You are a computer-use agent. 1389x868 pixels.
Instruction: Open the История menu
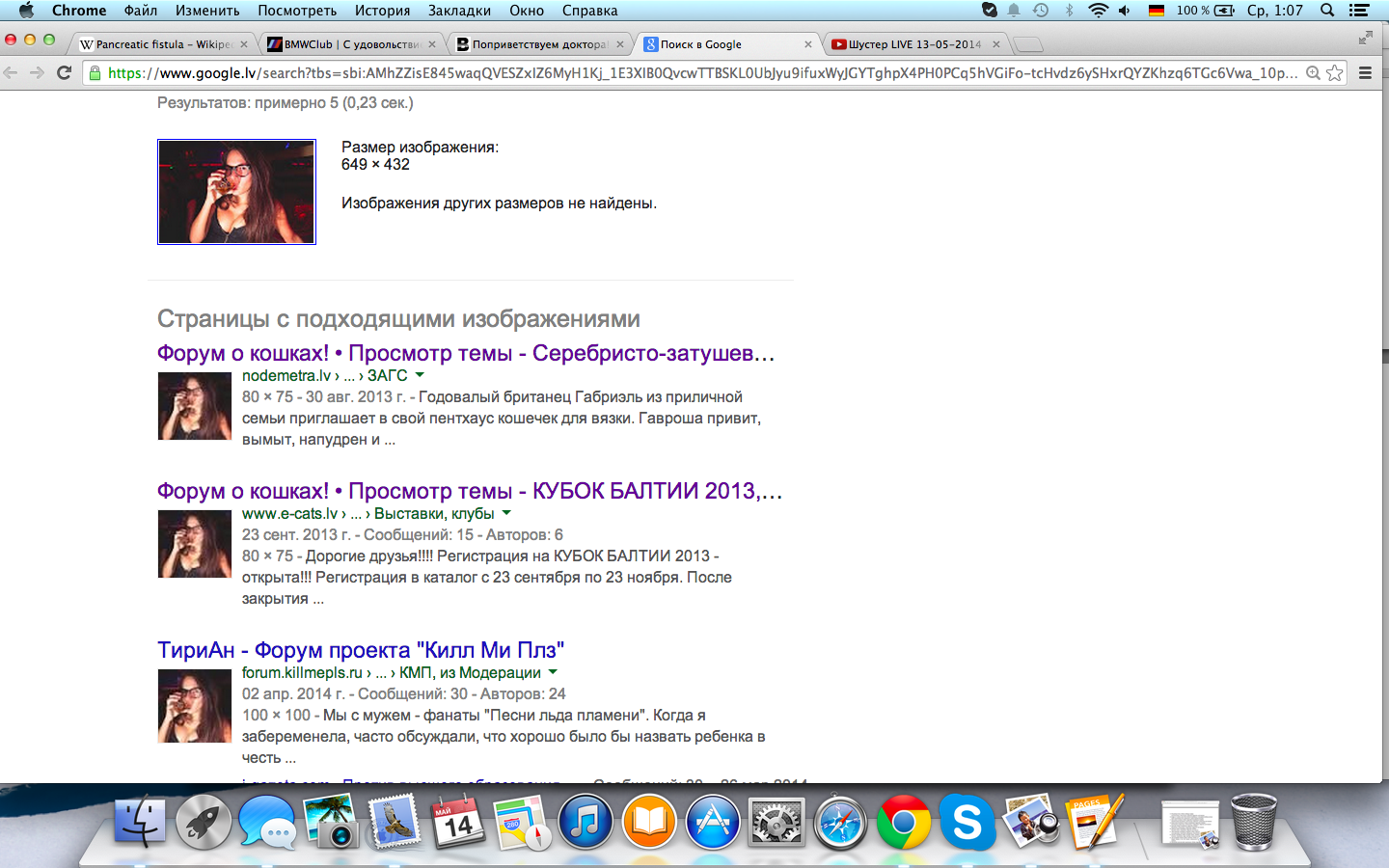pos(382,11)
